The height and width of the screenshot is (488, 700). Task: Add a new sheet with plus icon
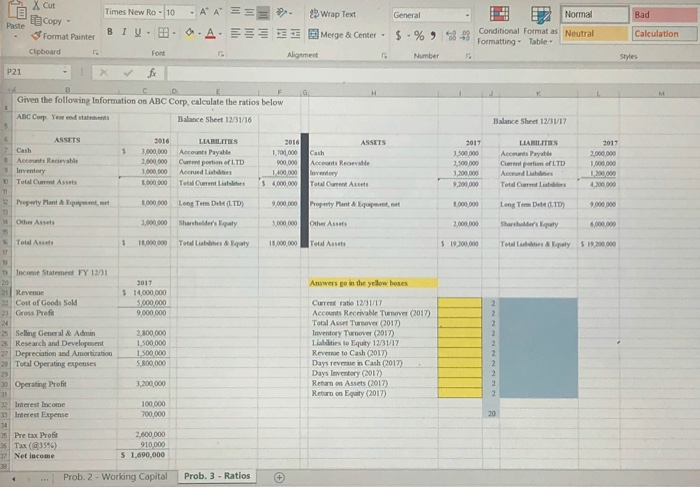click(279, 477)
